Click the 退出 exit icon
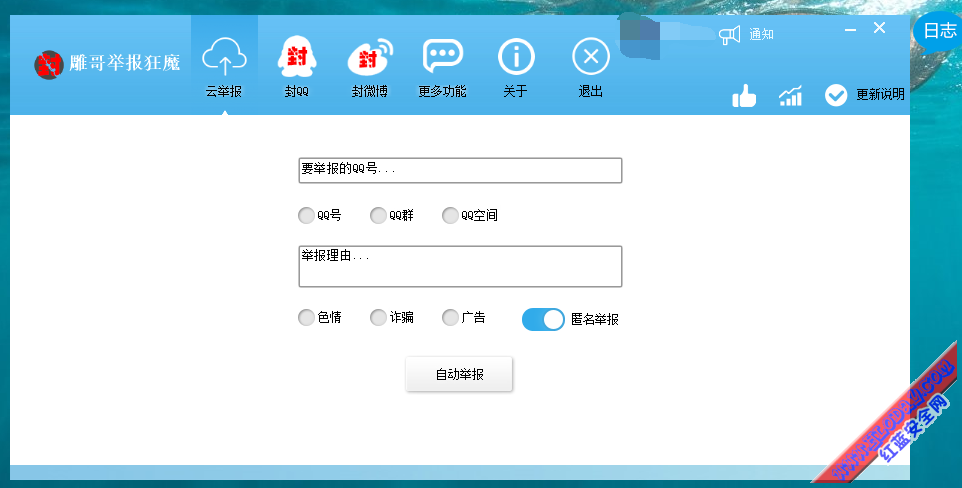This screenshot has width=962, height=488. click(590, 56)
